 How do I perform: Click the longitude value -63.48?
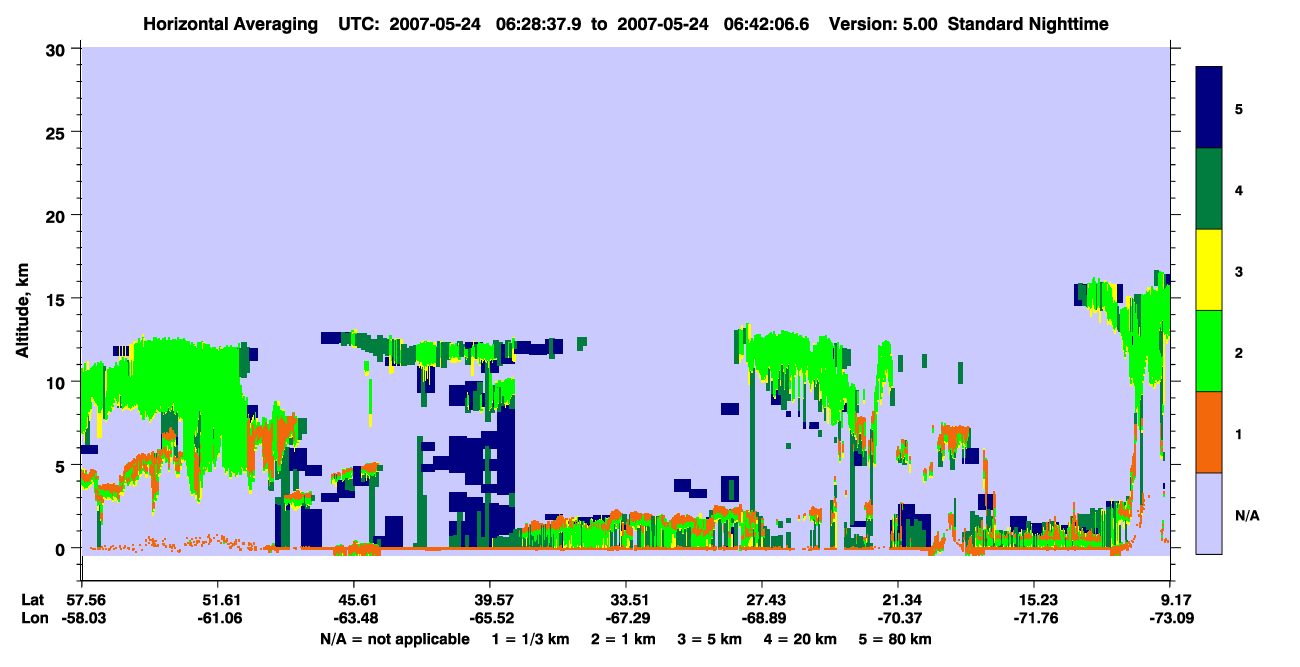coord(354,618)
